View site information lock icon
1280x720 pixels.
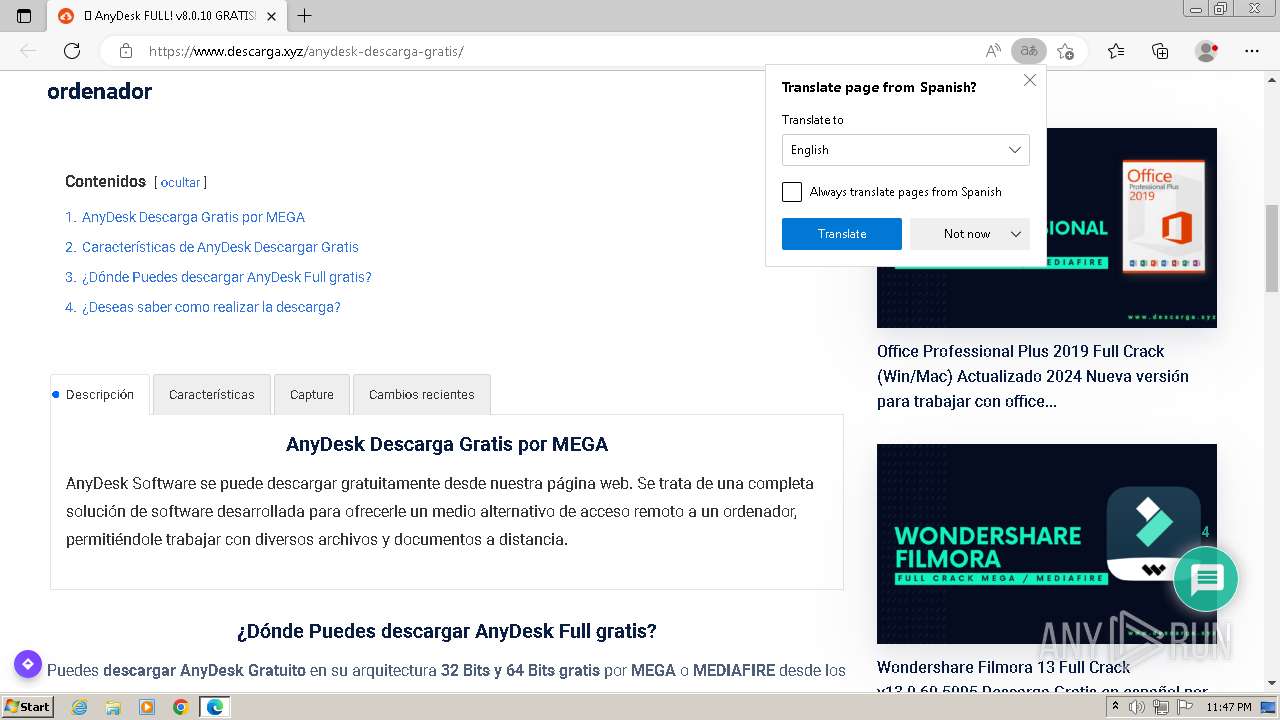tap(126, 51)
